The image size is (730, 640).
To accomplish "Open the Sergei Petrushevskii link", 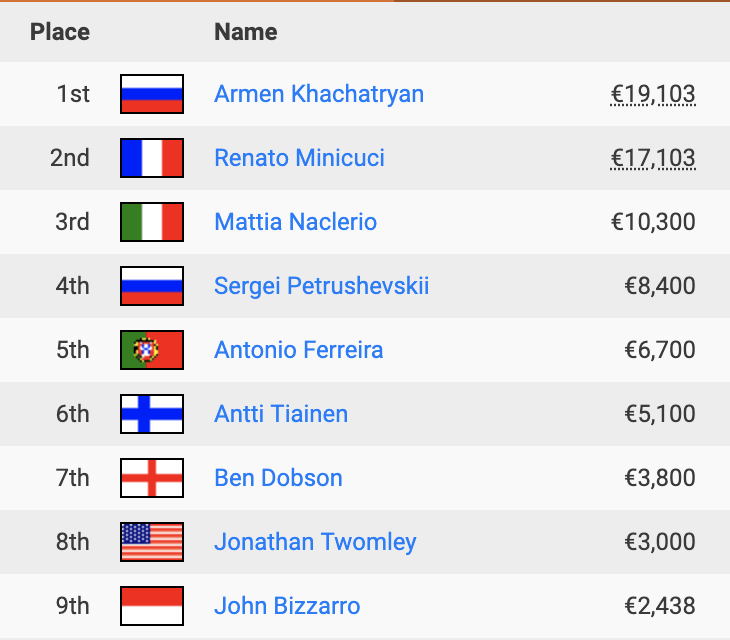I will pos(321,286).
